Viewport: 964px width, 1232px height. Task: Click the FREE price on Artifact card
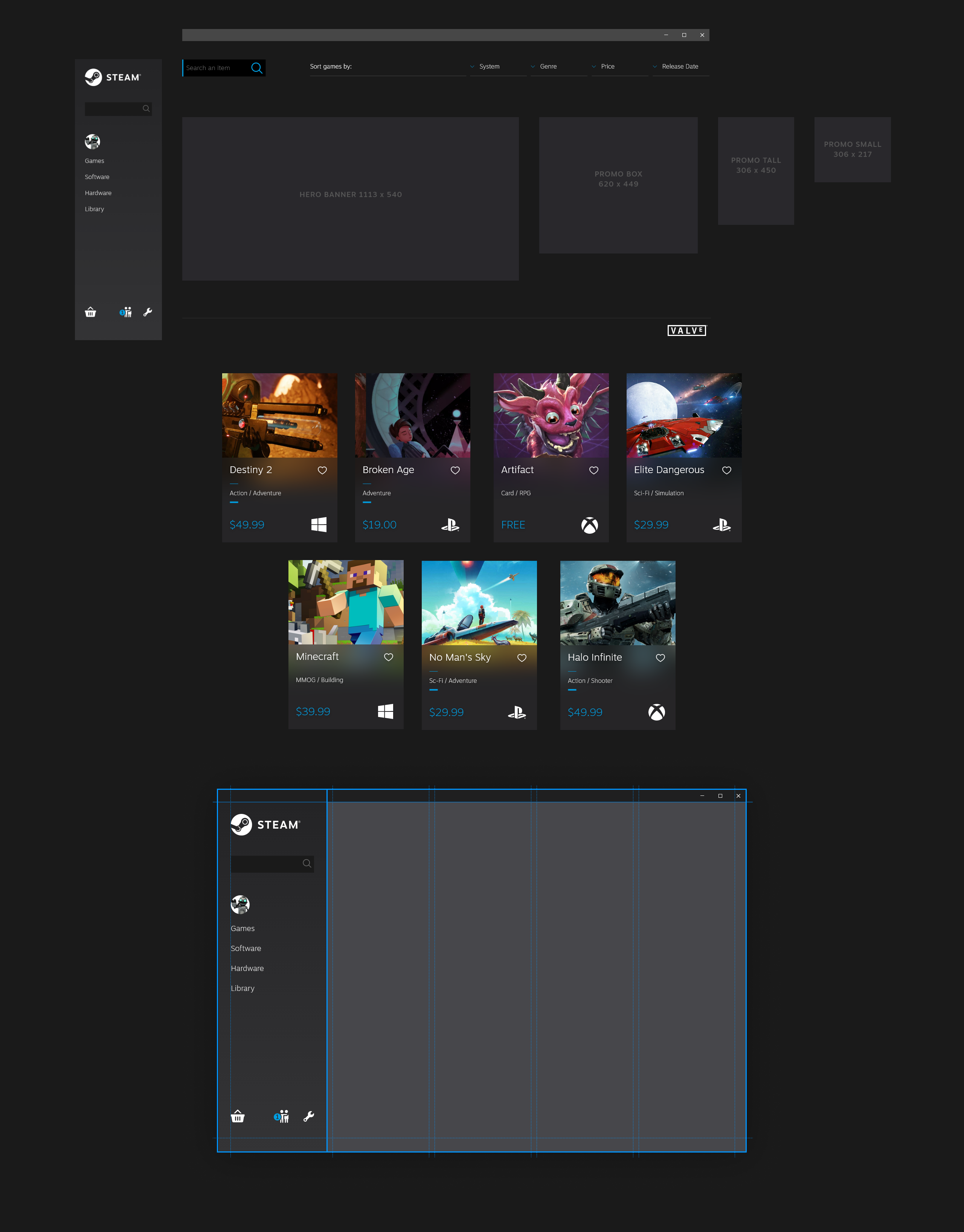513,525
